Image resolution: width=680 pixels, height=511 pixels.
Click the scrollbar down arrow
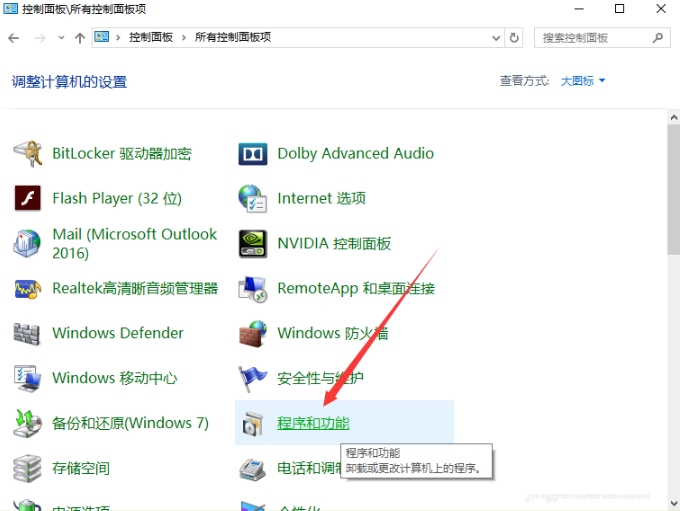coord(673,503)
